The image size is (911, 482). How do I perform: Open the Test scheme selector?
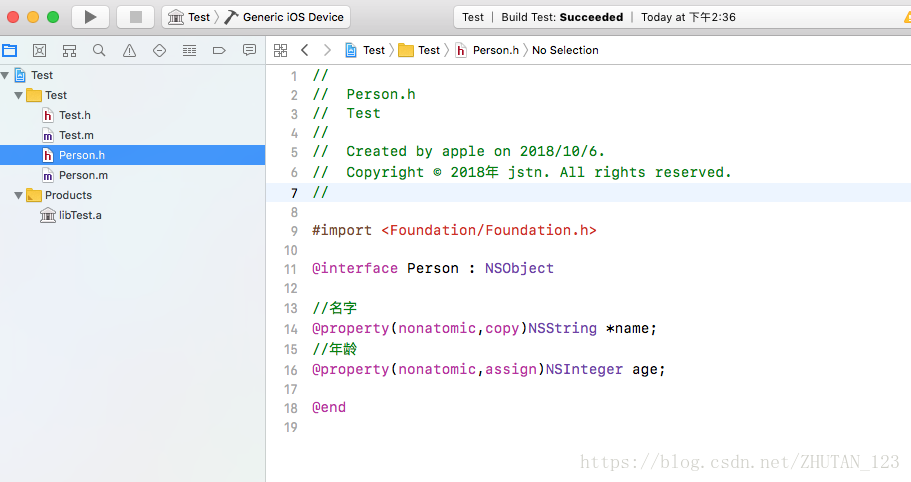point(189,17)
